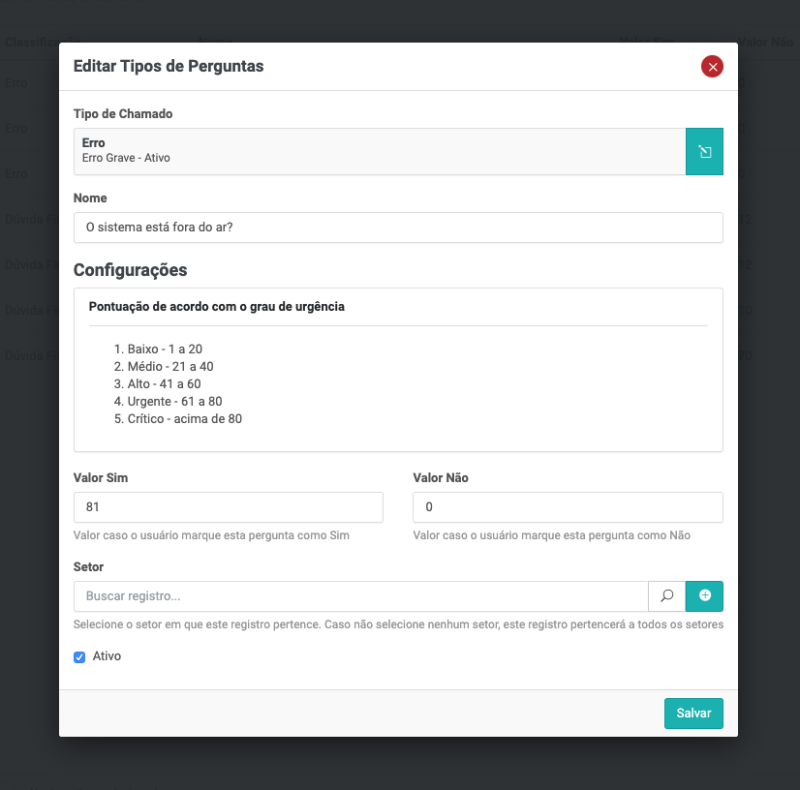Click the Valor Sim label above its field

[x=101, y=478]
